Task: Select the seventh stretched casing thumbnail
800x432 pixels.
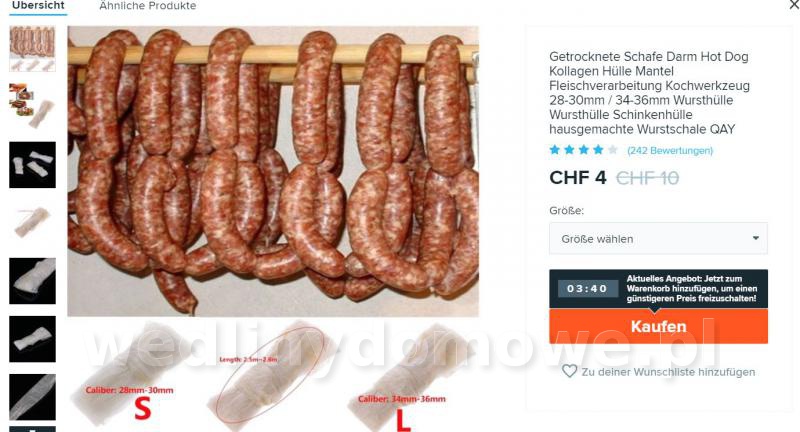Action: (33, 397)
